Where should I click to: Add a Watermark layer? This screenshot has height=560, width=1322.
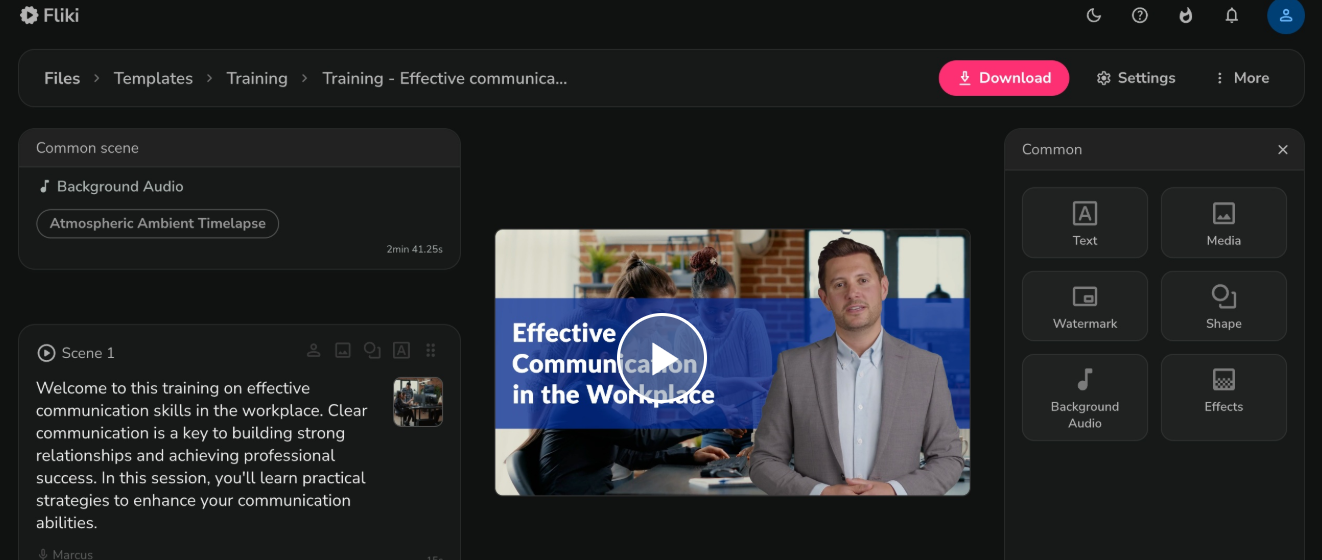point(1085,306)
